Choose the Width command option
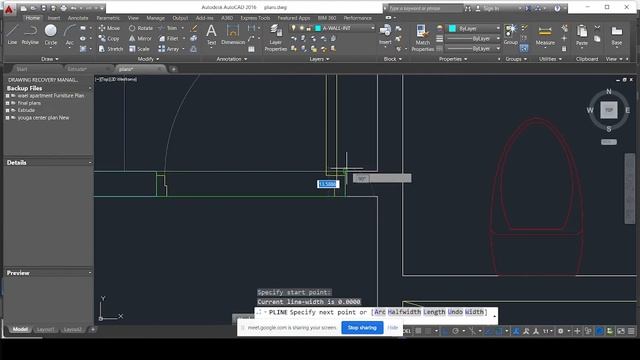Screen dimensions: 640x360 click(474, 312)
